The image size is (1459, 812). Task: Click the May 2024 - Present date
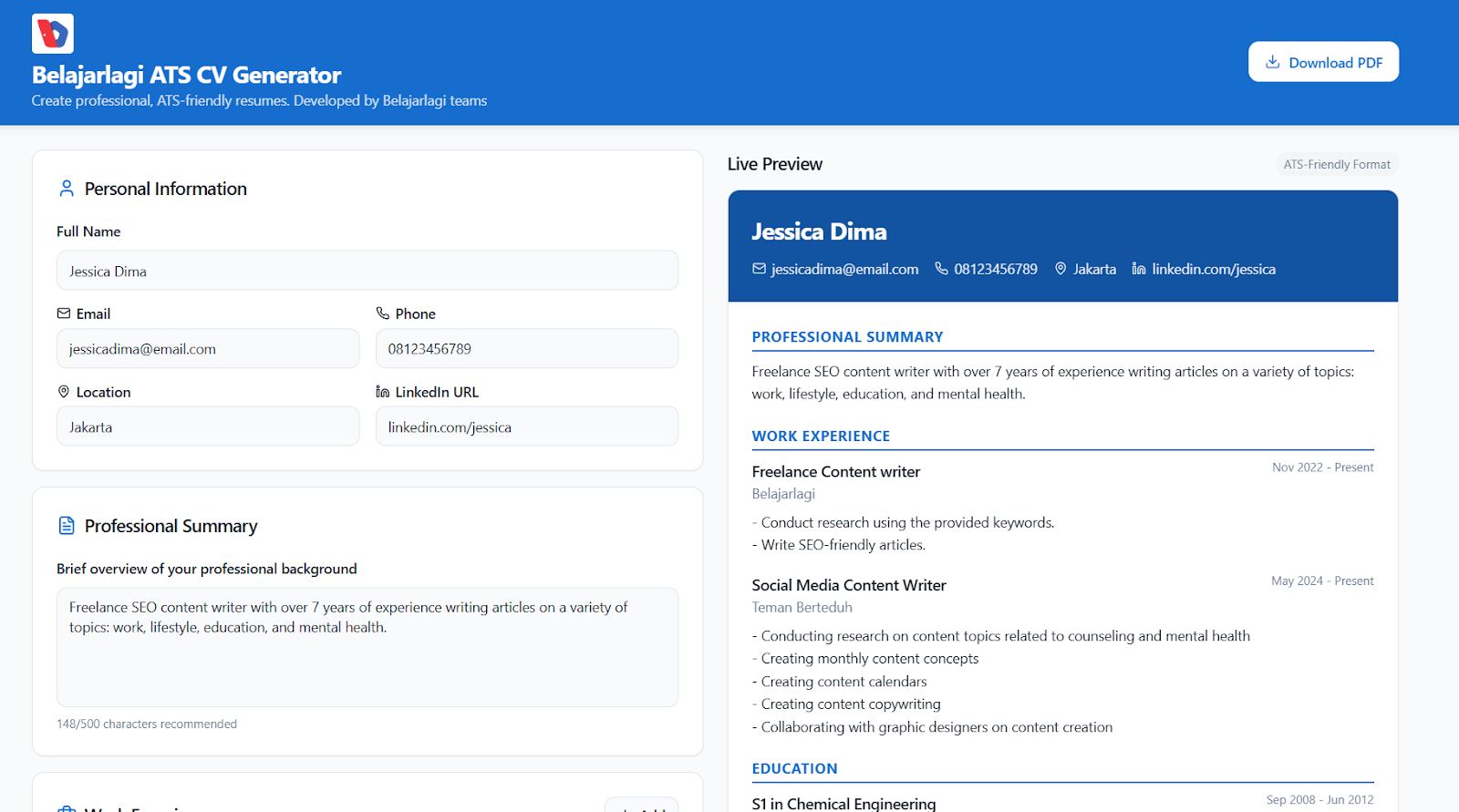(1322, 581)
